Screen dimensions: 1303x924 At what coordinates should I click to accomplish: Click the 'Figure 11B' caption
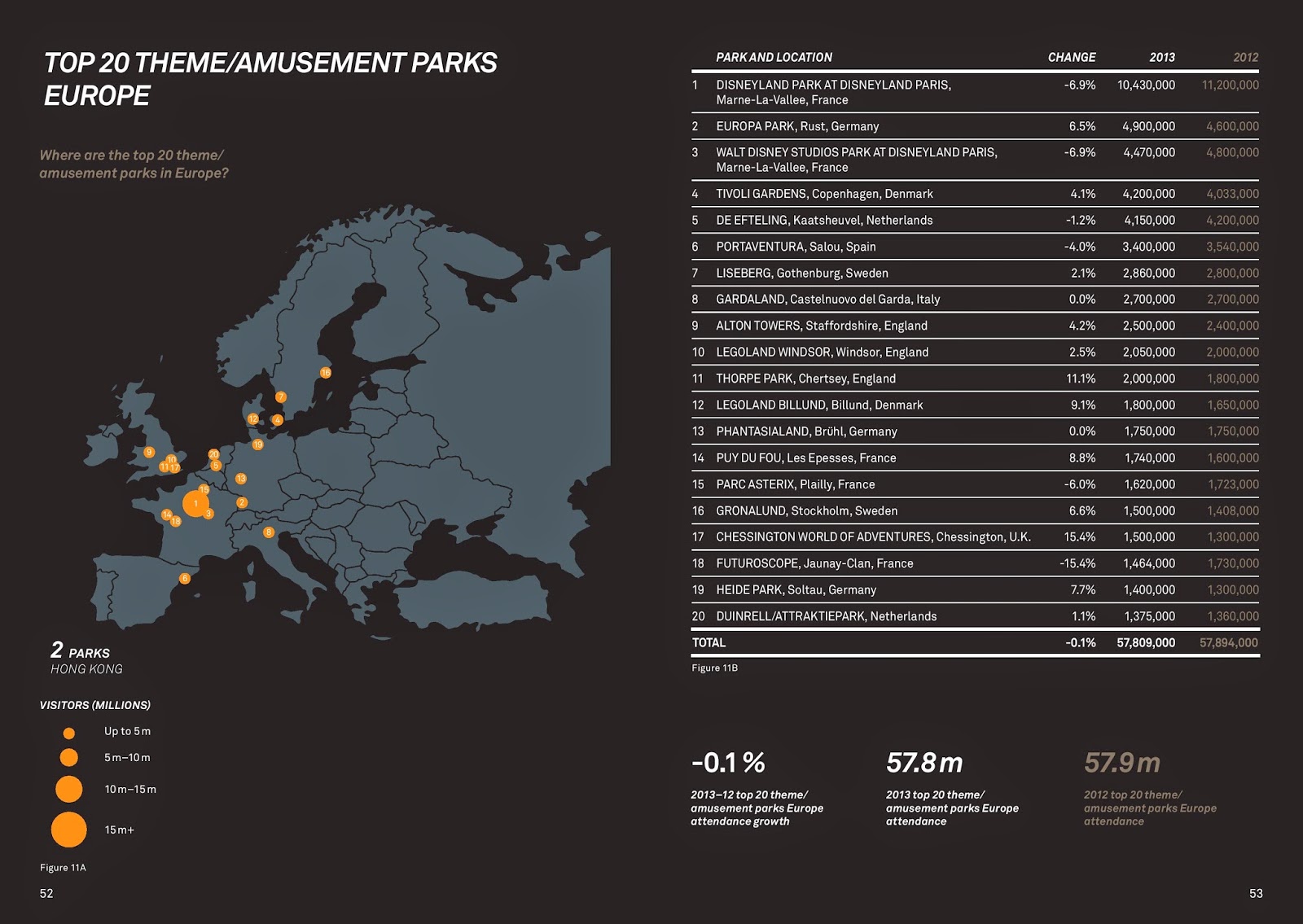[714, 668]
